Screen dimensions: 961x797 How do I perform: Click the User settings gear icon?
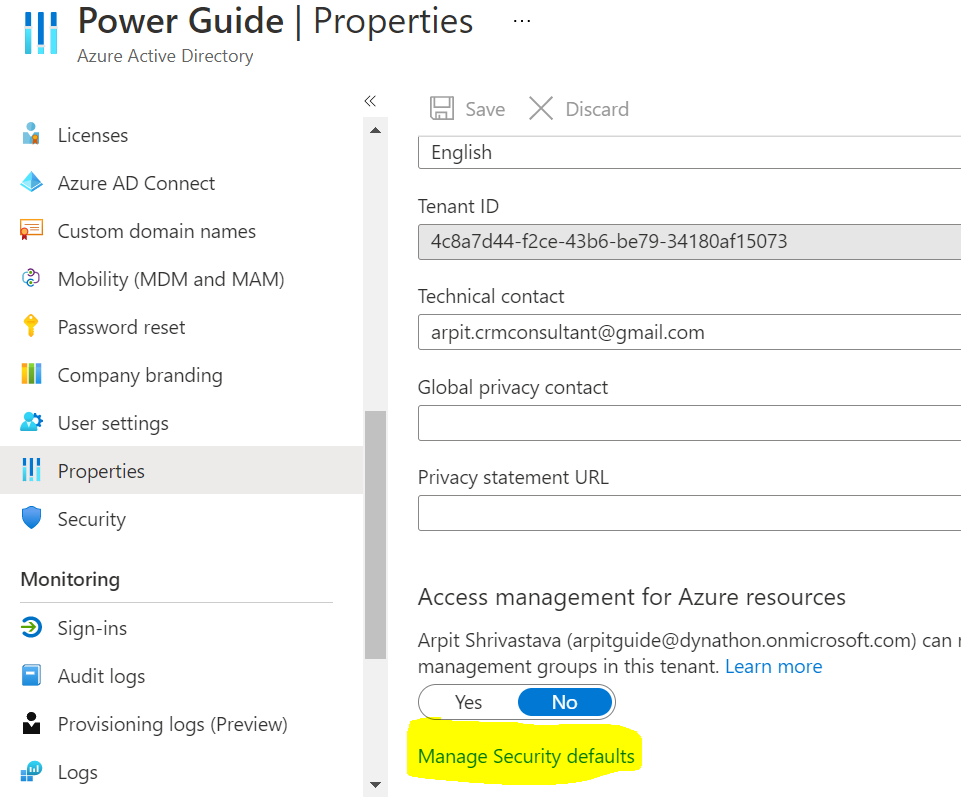[31, 423]
